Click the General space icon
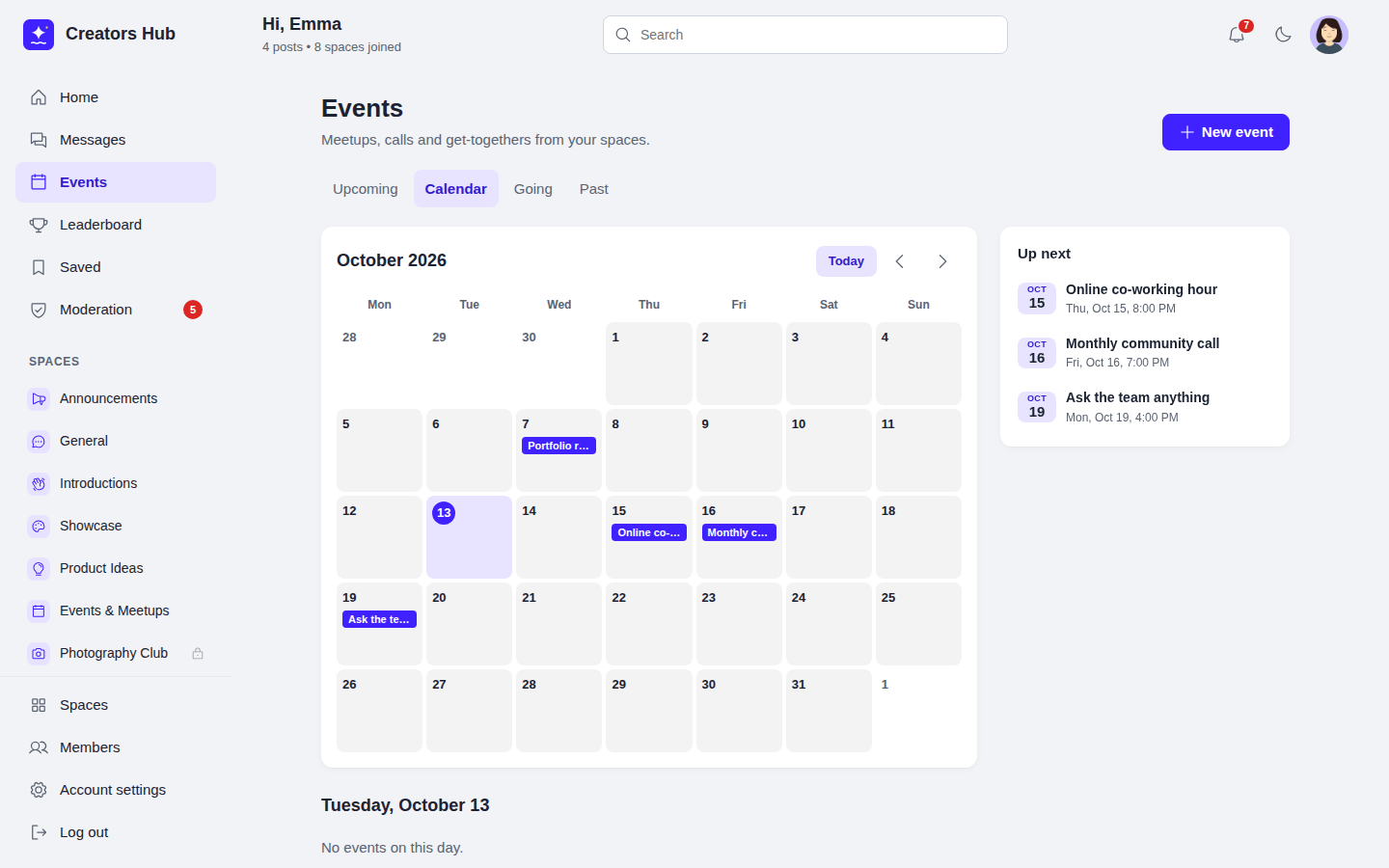 coord(39,441)
